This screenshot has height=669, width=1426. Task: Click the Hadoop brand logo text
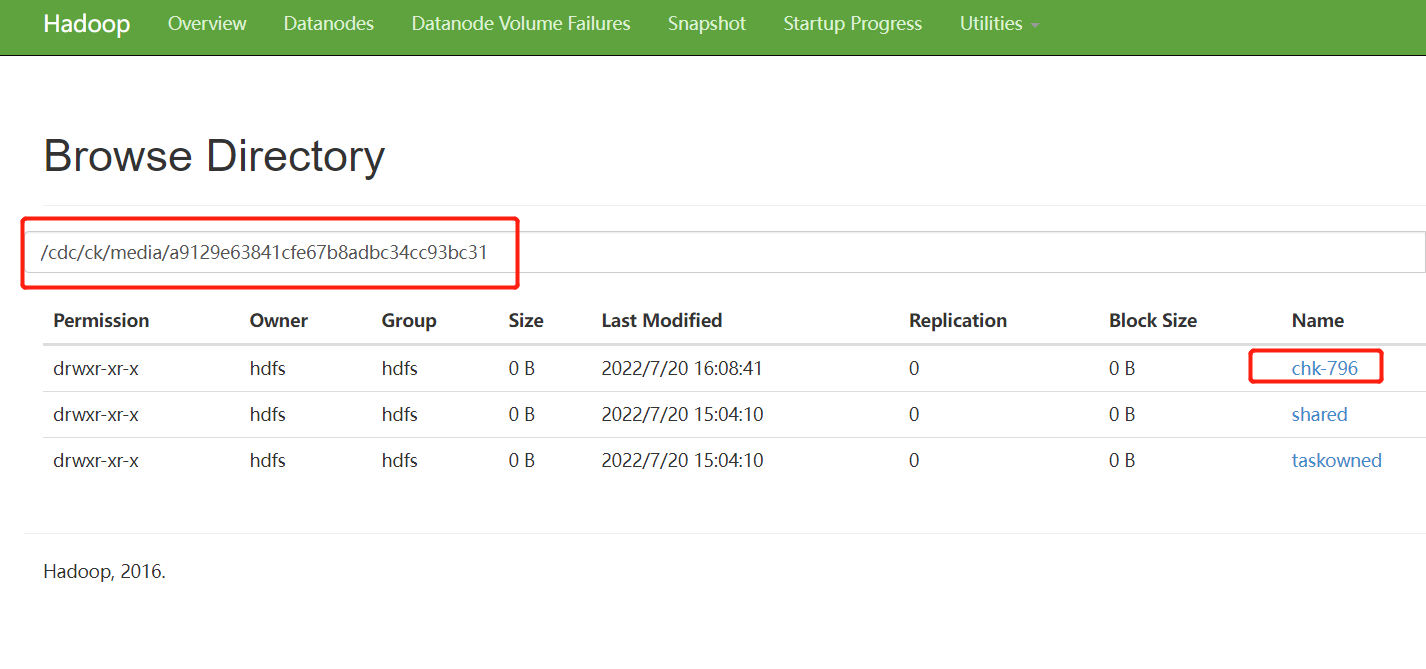(x=87, y=24)
